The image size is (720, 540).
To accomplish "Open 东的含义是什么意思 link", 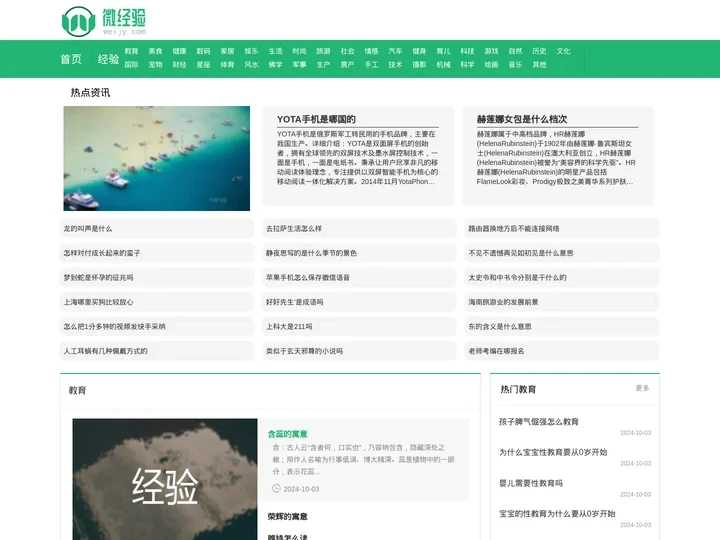I will pyautogui.click(x=500, y=326).
